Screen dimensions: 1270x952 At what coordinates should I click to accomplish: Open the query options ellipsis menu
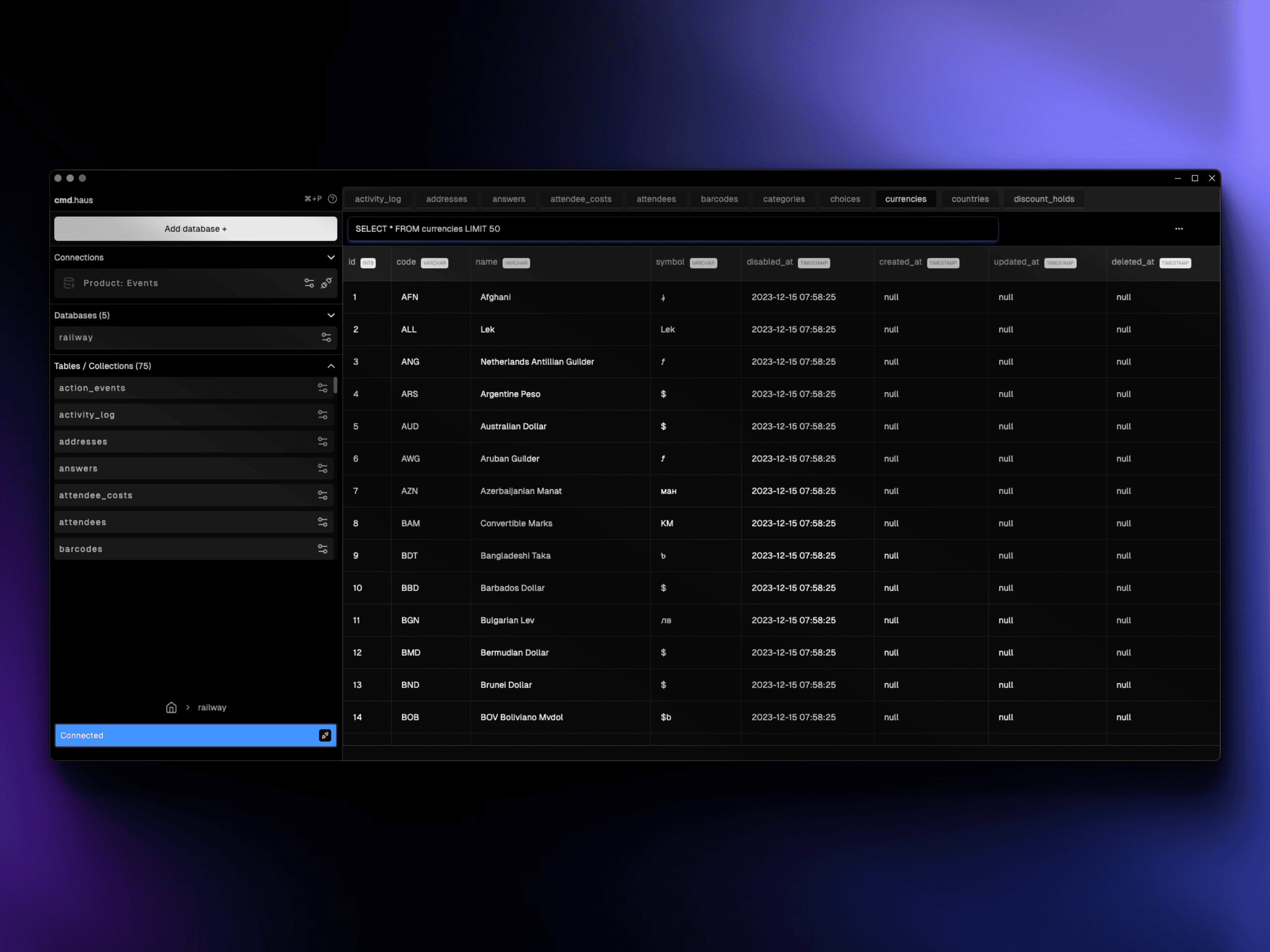click(x=1179, y=228)
